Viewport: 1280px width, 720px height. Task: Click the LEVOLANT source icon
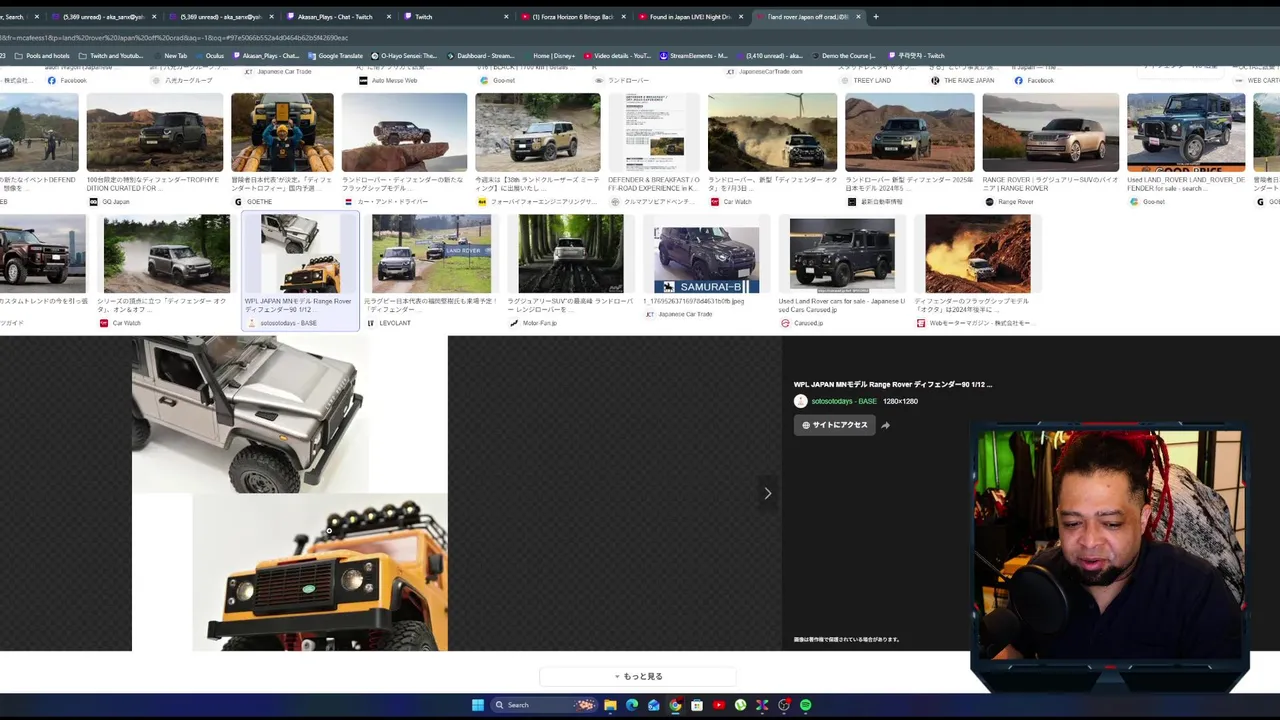[x=371, y=323]
